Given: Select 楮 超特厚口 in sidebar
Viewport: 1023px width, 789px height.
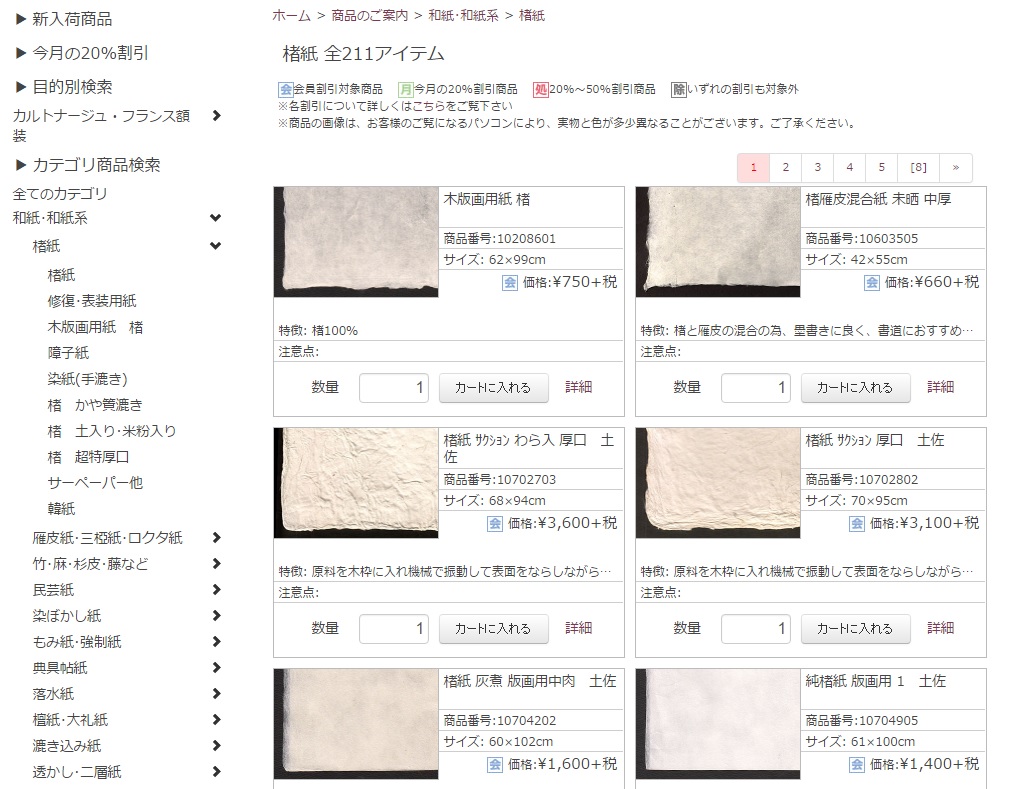Looking at the screenshot, I should 89,457.
